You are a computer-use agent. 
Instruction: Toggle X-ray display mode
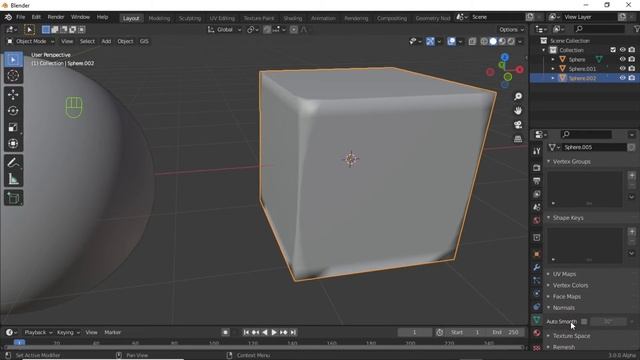coord(472,42)
